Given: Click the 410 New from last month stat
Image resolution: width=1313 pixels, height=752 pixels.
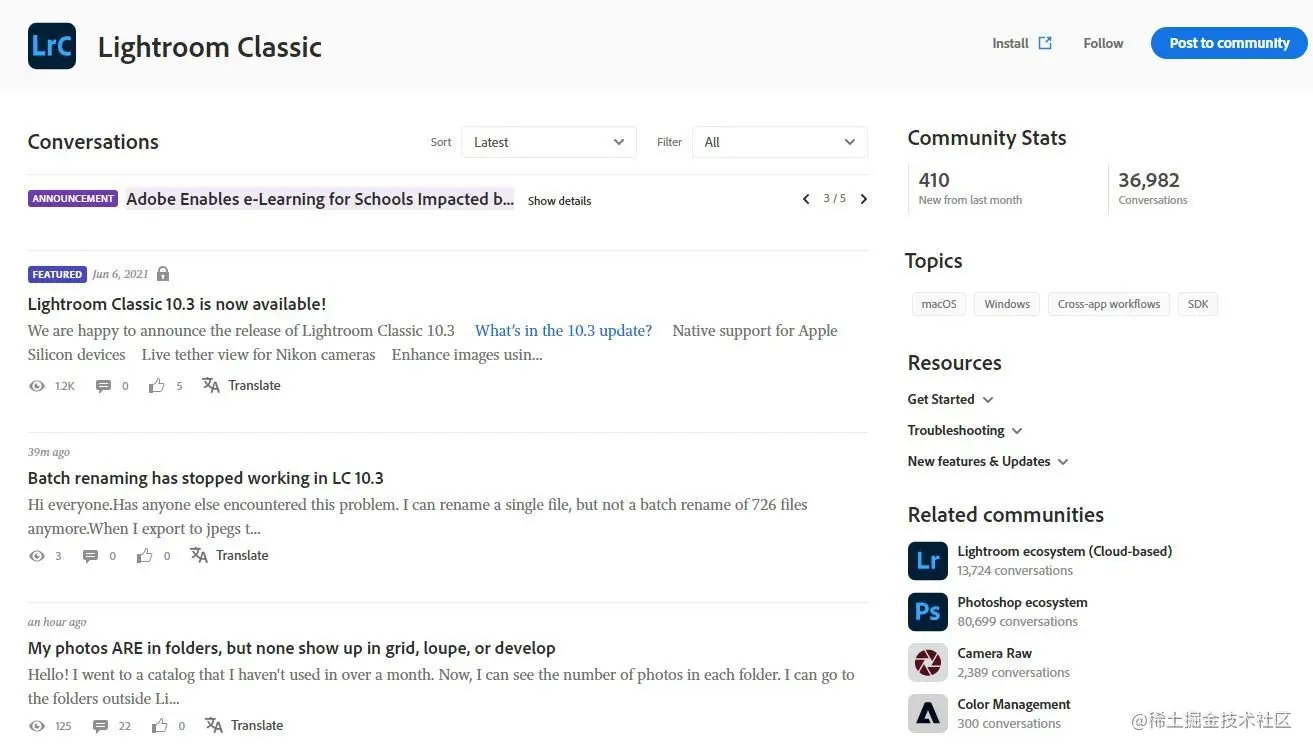Looking at the screenshot, I should [x=970, y=188].
